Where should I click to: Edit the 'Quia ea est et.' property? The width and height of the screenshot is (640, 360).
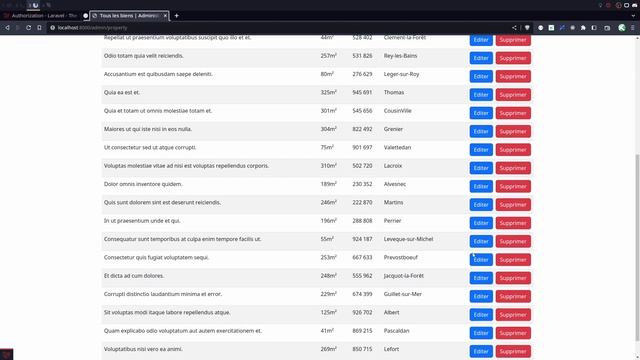coord(481,95)
